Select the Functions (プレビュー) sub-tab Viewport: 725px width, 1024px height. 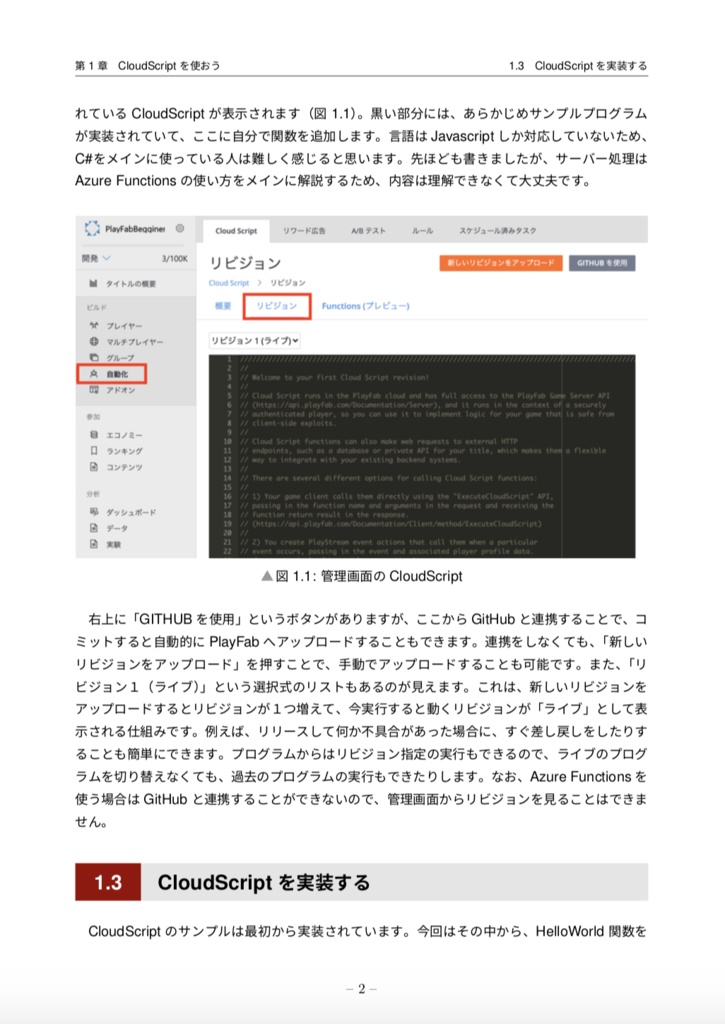366,306
